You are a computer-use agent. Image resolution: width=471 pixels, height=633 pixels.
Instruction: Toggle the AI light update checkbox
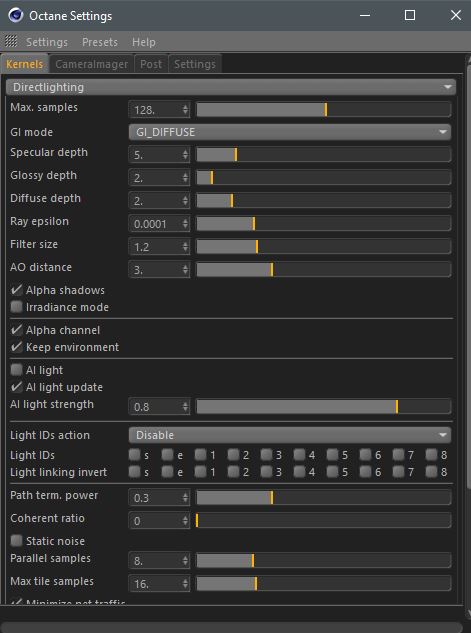(x=17, y=387)
